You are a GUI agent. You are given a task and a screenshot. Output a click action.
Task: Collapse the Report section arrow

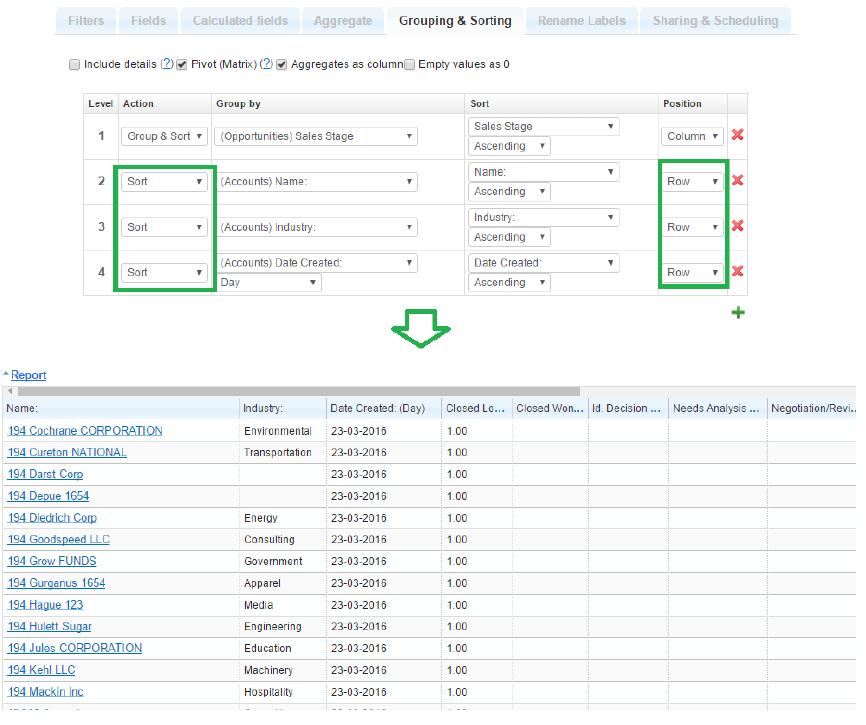[x=6, y=375]
